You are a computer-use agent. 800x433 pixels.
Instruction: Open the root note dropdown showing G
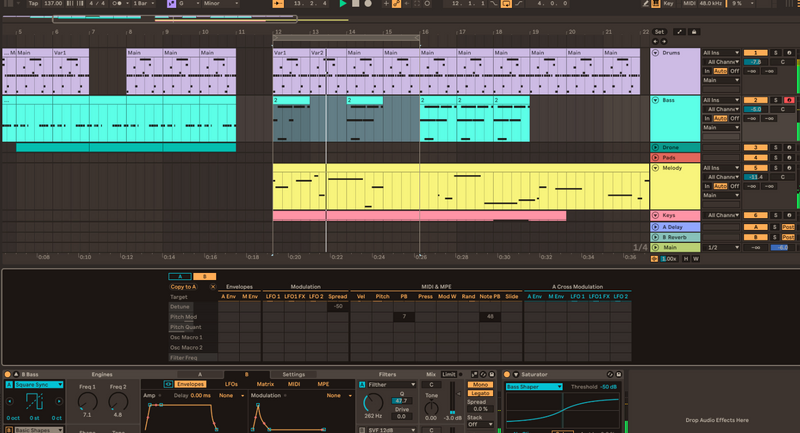188,4
